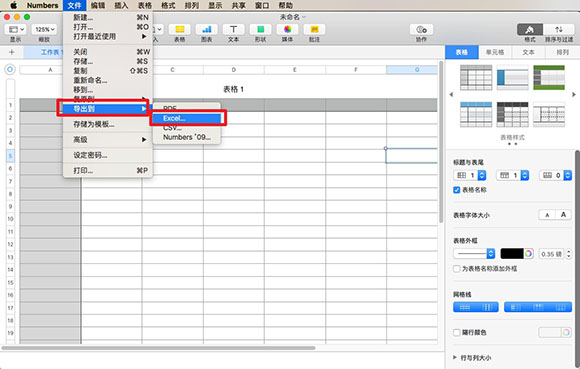Open the 帮助 menu
This screenshot has width=580, height=369.
[x=286, y=5]
